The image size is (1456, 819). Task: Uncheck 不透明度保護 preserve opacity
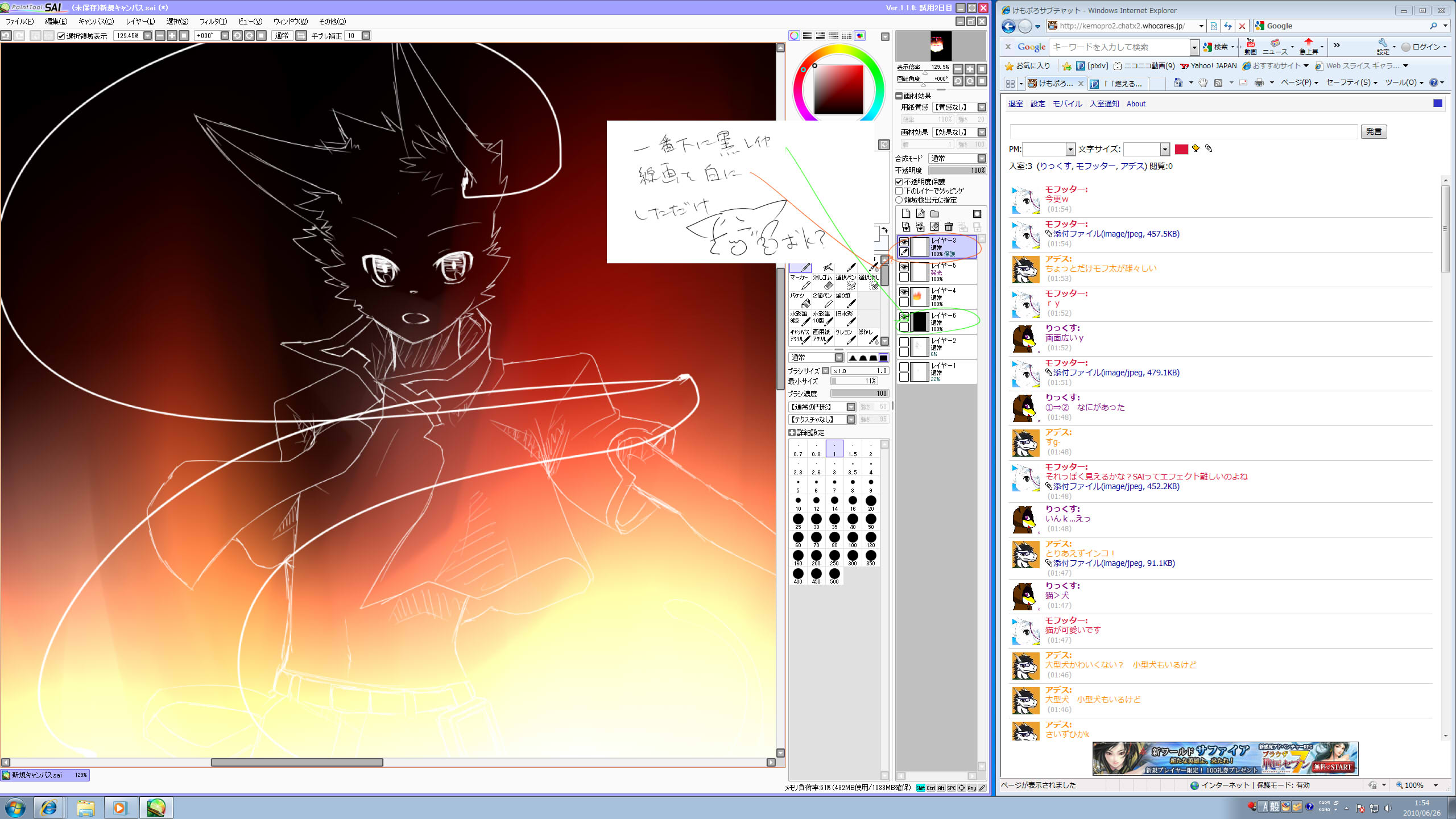pos(899,182)
